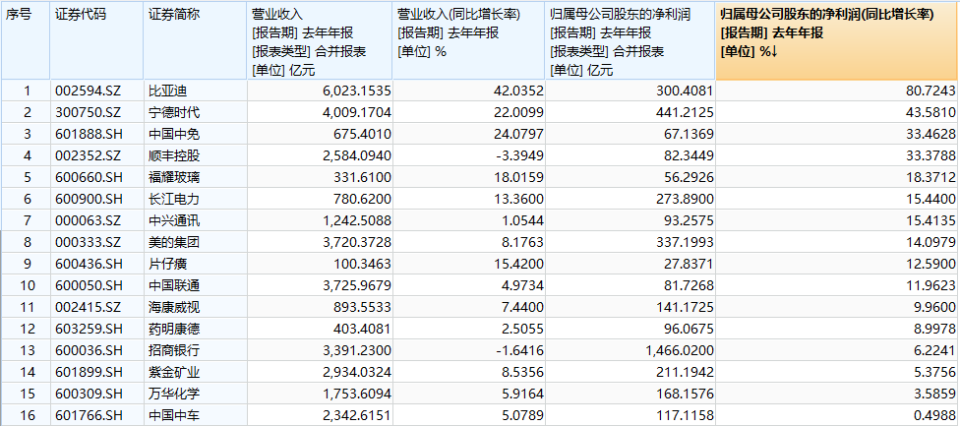Select the 宁德时代 row name
Screen dimensions: 960x426
click(x=174, y=113)
